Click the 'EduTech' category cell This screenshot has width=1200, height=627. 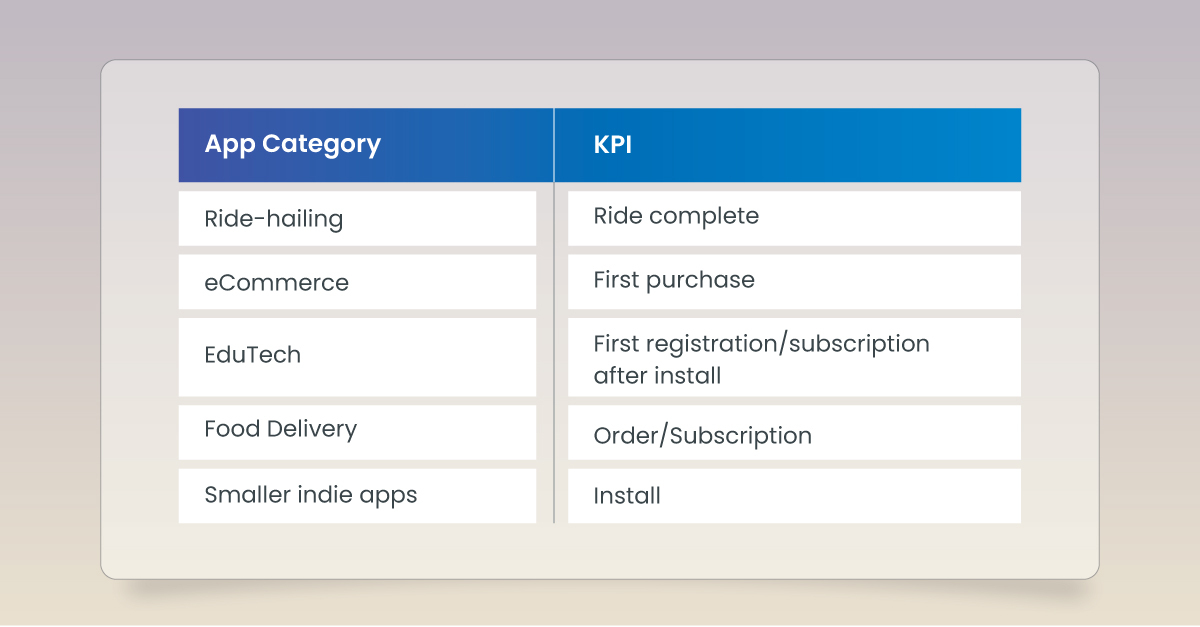pyautogui.click(x=357, y=357)
